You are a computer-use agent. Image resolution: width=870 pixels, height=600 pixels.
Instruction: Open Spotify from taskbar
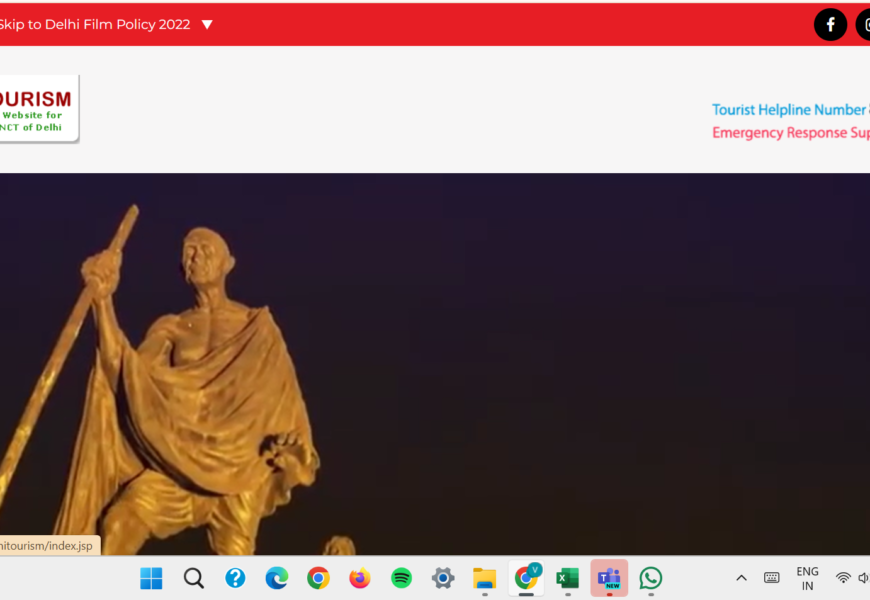(x=402, y=578)
